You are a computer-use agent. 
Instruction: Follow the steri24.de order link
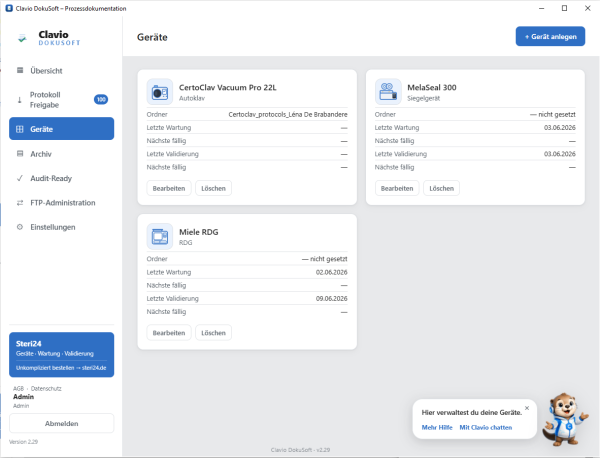click(61, 368)
